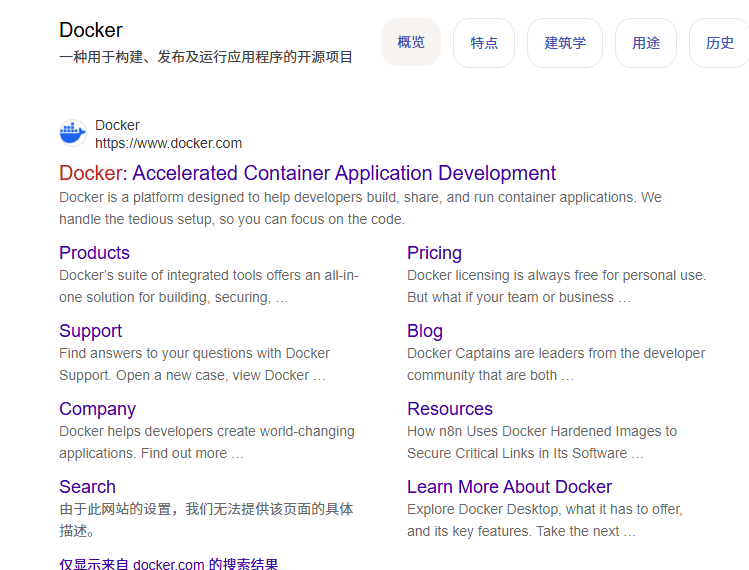Open the 历史 tab
The image size is (749, 570).
coord(719,43)
